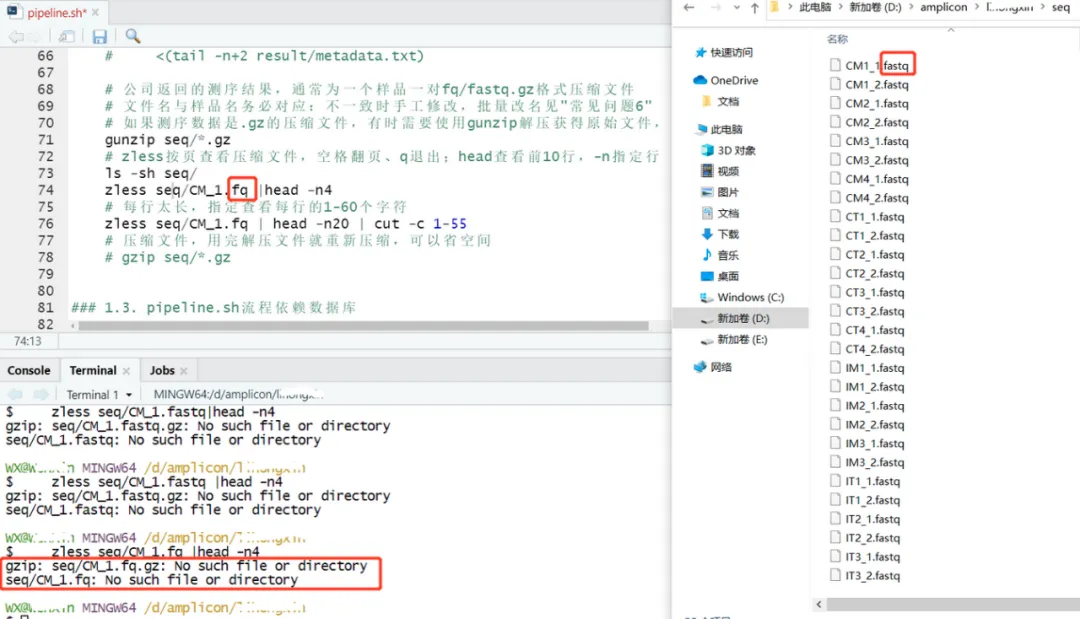1080x619 pixels.
Task: Click the scroll-left arrow of the file list
Action: coord(819,604)
